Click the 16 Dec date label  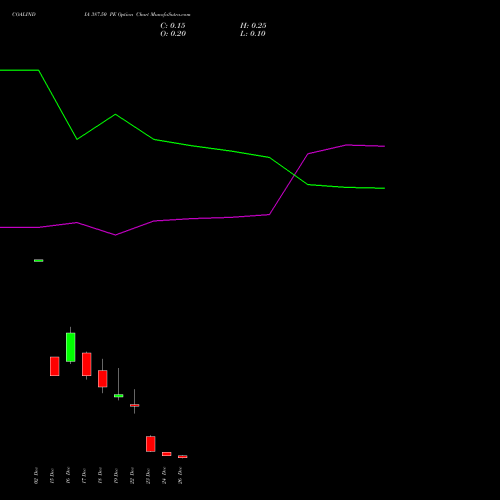68,476
